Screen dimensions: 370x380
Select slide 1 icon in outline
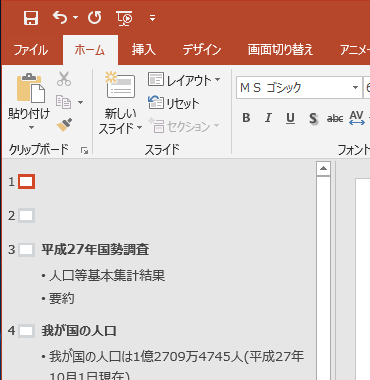coord(27,182)
